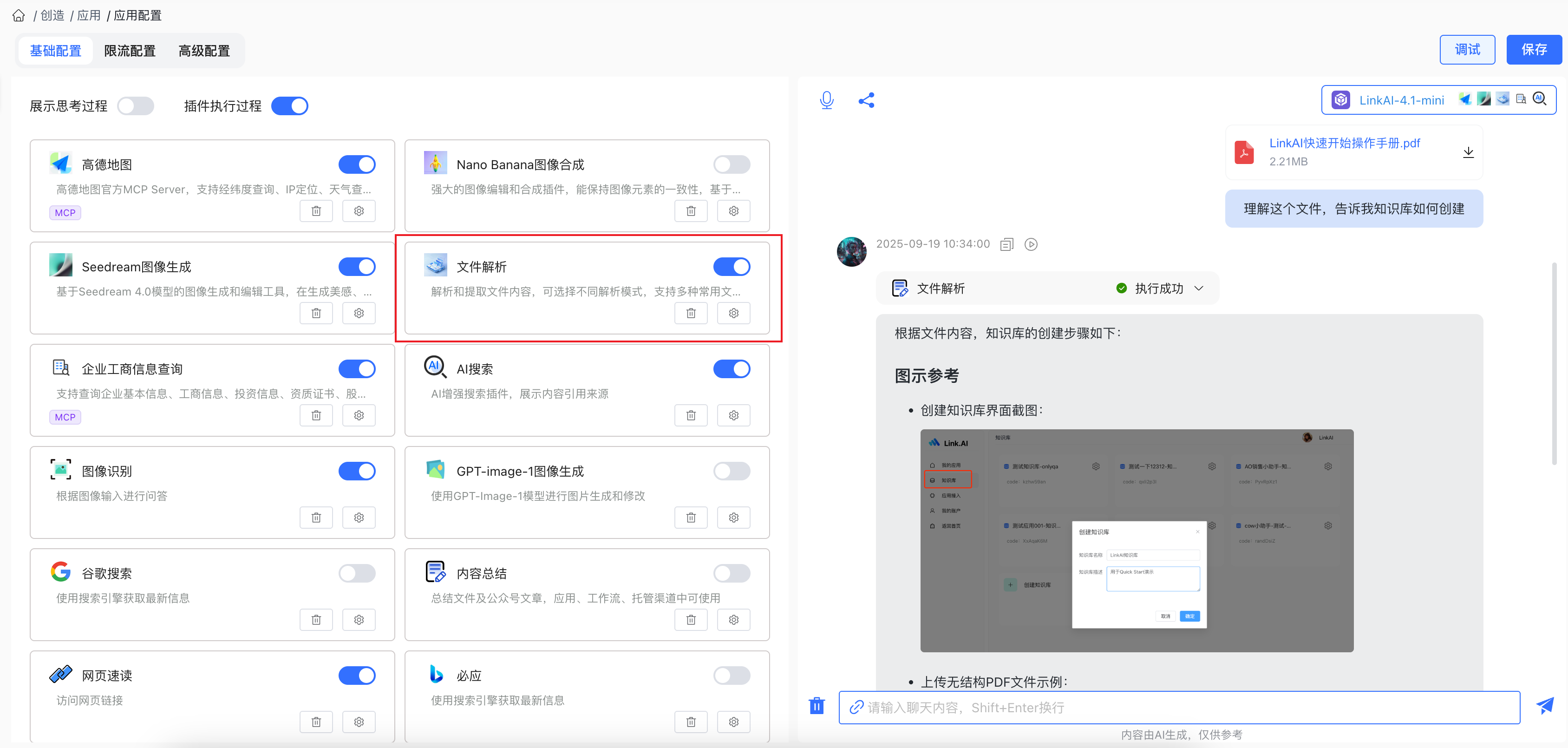Enable the 必应 plugin toggle
This screenshot has width=1568, height=748.
[732, 676]
